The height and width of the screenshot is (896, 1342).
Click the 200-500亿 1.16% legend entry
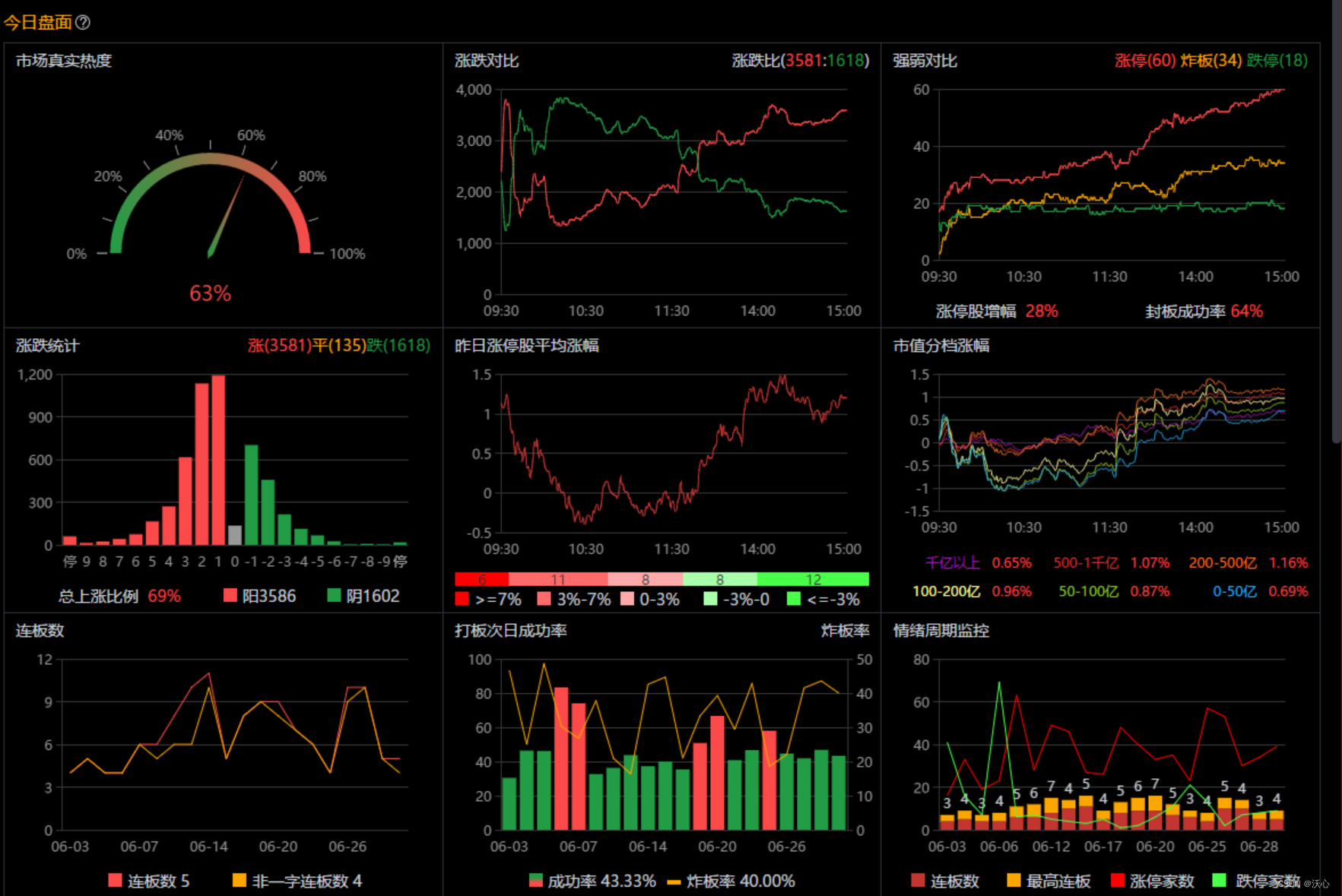1248,563
